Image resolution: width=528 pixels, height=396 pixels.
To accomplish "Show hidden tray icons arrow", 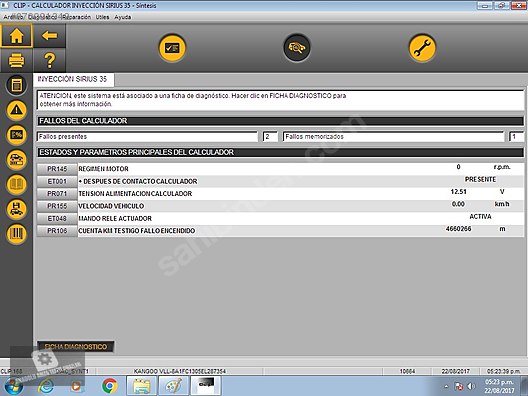I will pyautogui.click(x=446, y=386).
